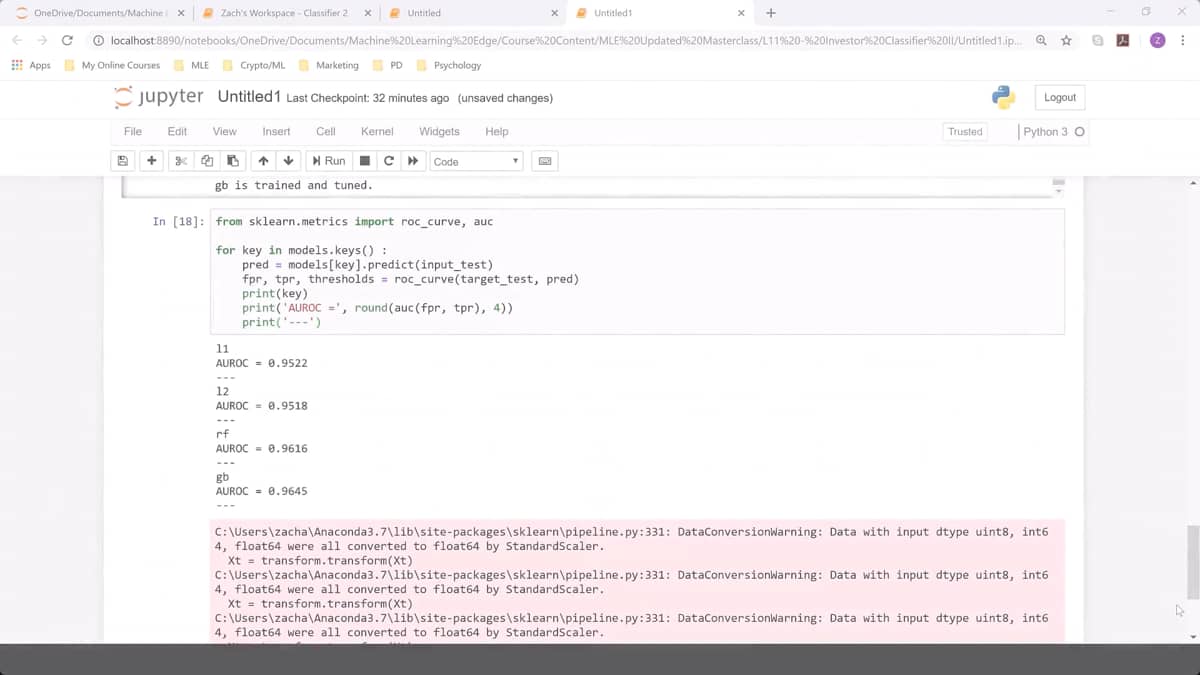Open the command palette keyboard icon
Screen dimensions: 1200x675
545,161
